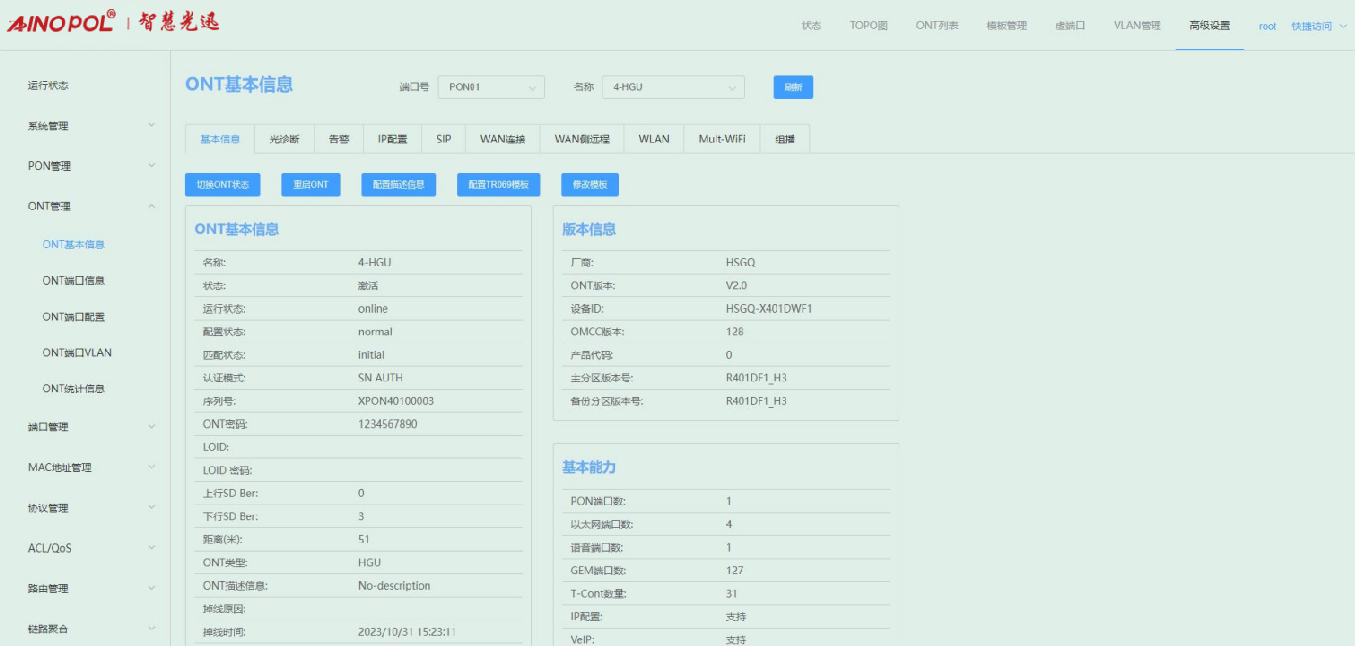Open 配置TR069模板 configuration
Viewport: 1355px width, 646px height.
coord(498,185)
